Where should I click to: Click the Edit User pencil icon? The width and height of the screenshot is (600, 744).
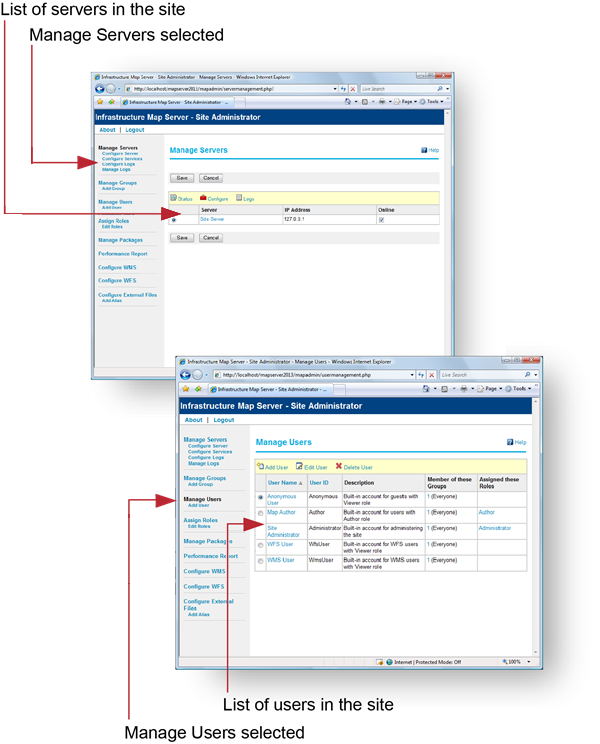click(299, 466)
